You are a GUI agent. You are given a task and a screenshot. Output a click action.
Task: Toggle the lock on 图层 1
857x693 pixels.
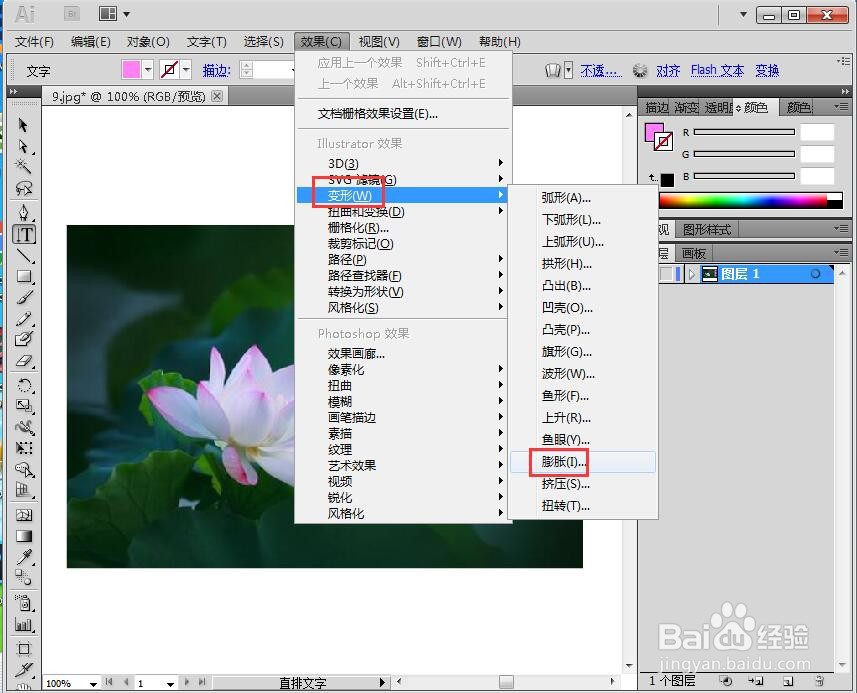pyautogui.click(x=678, y=273)
